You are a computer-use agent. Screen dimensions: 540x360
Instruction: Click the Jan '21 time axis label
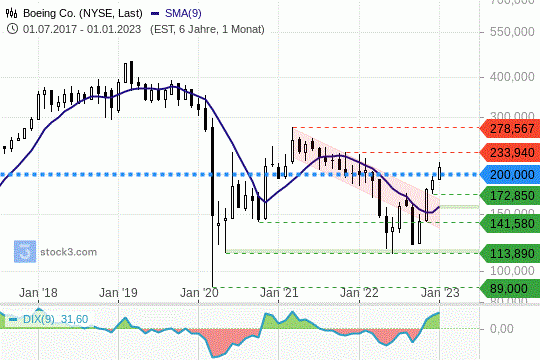[279, 293]
